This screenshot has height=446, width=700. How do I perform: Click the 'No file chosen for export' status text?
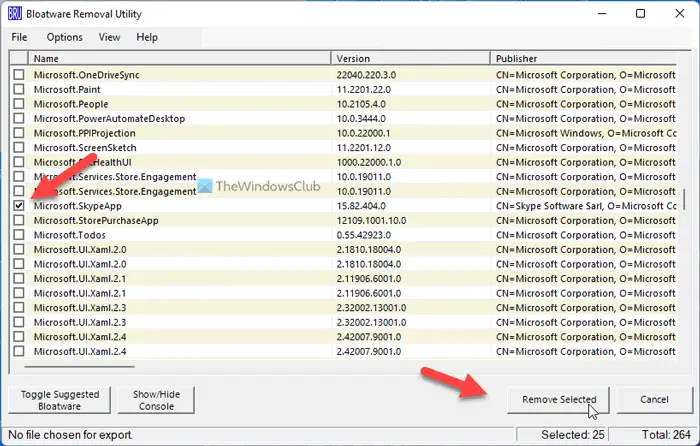coord(71,435)
